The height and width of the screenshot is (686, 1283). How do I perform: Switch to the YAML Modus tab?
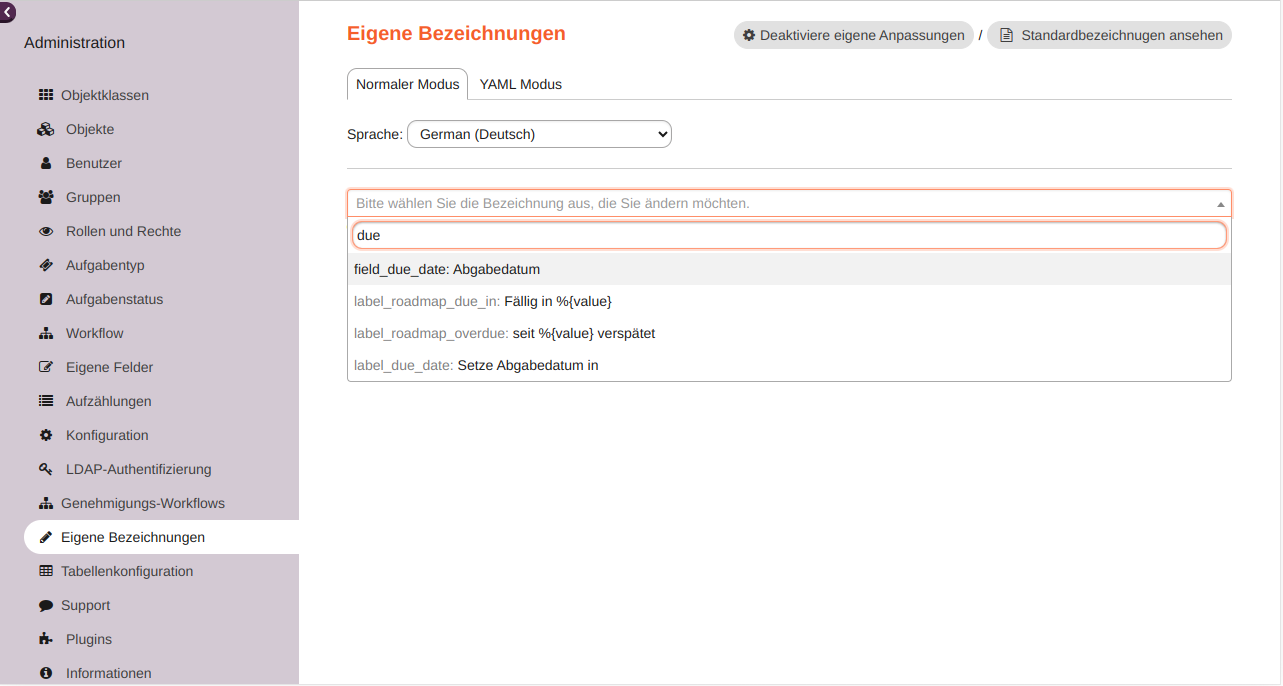coord(520,84)
